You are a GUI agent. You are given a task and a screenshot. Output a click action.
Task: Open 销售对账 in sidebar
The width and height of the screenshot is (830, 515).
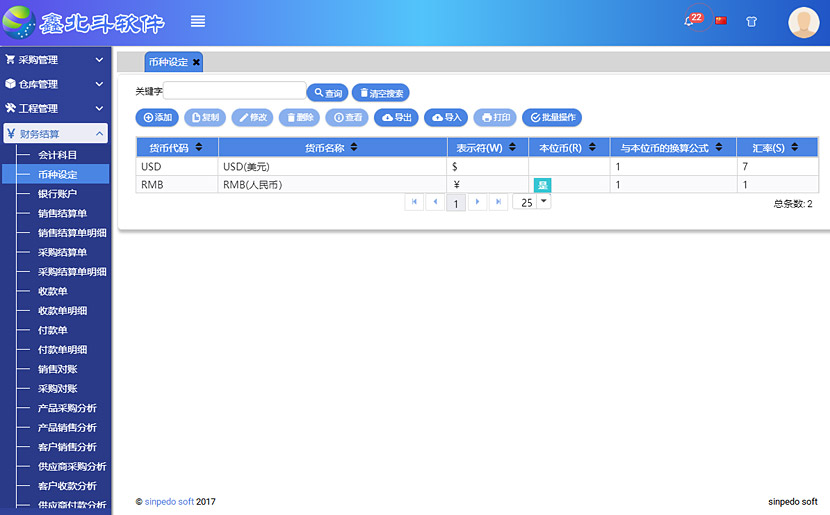coord(57,369)
